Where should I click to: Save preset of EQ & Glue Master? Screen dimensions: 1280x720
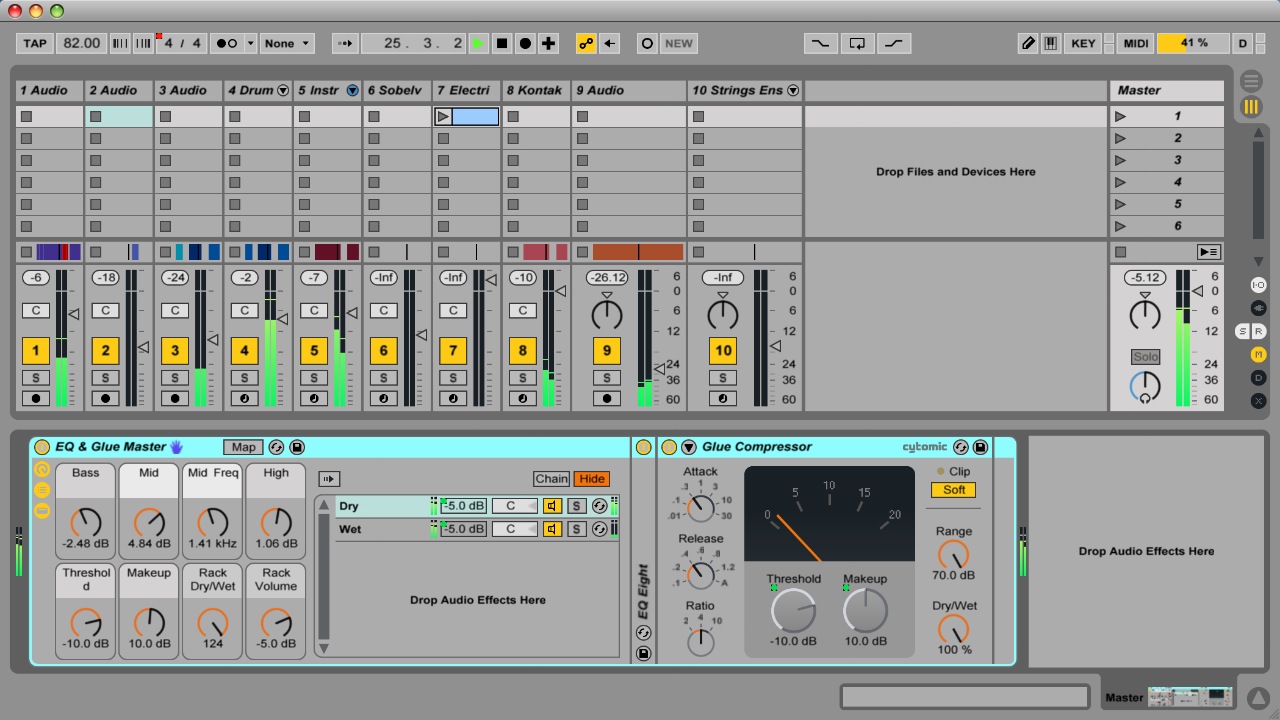pyautogui.click(x=297, y=447)
